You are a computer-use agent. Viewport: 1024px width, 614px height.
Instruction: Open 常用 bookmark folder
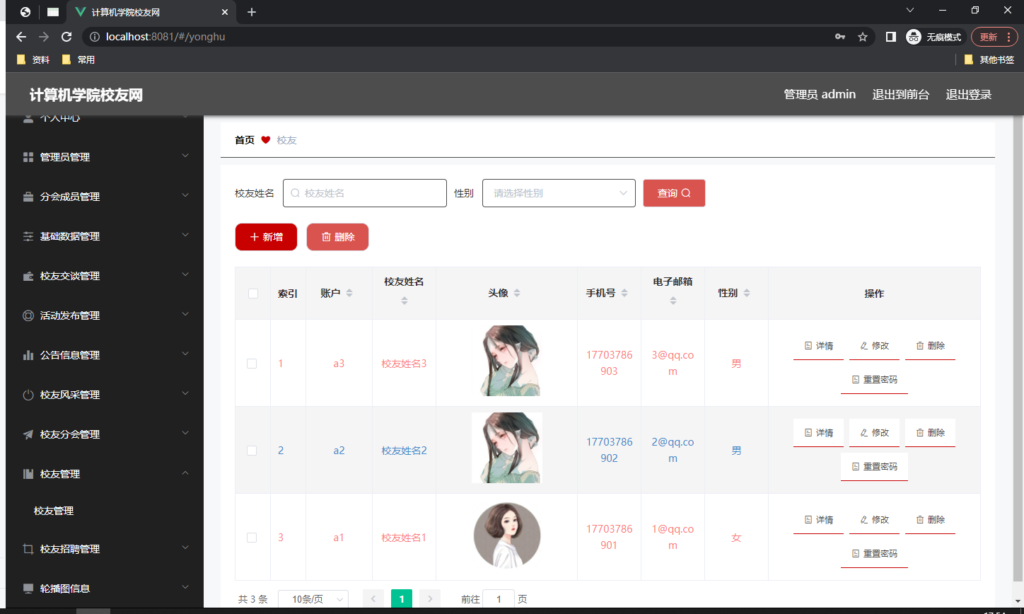[x=78, y=59]
